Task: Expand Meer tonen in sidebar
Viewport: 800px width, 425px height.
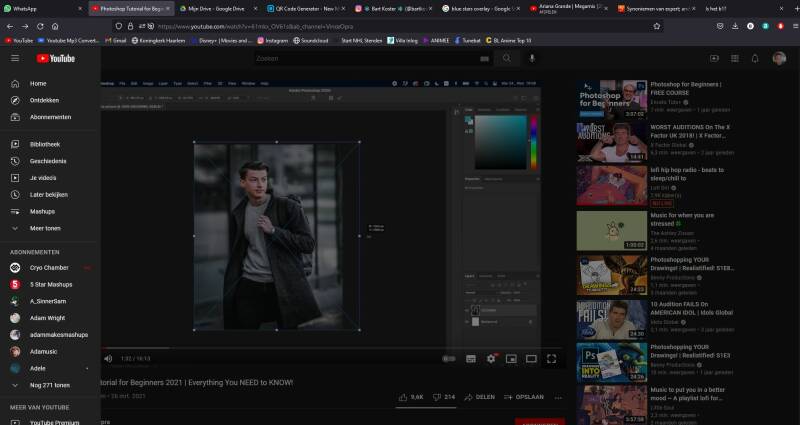Action: pos(45,228)
